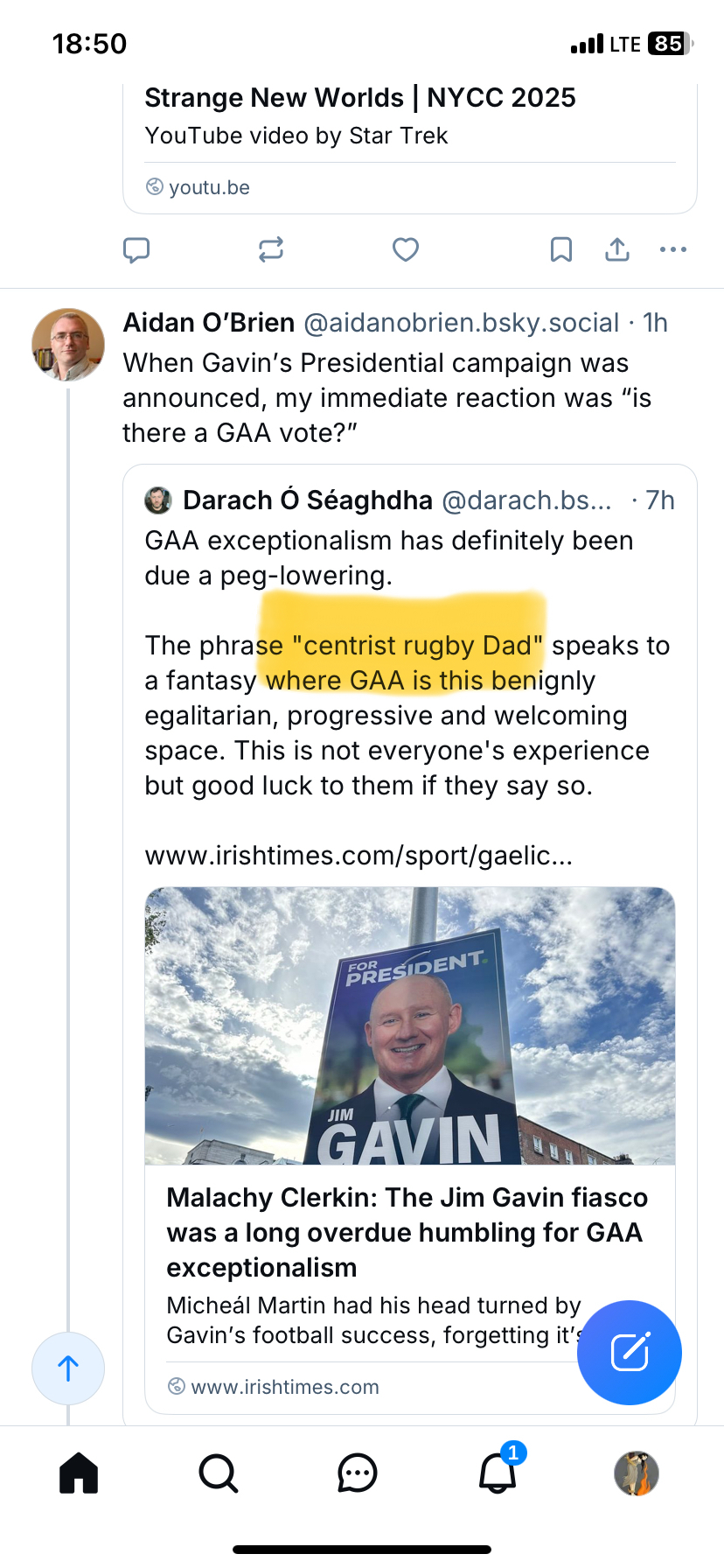This screenshot has height=1568, width=724.
Task: Tap the reply speech bubble icon
Action: click(136, 250)
